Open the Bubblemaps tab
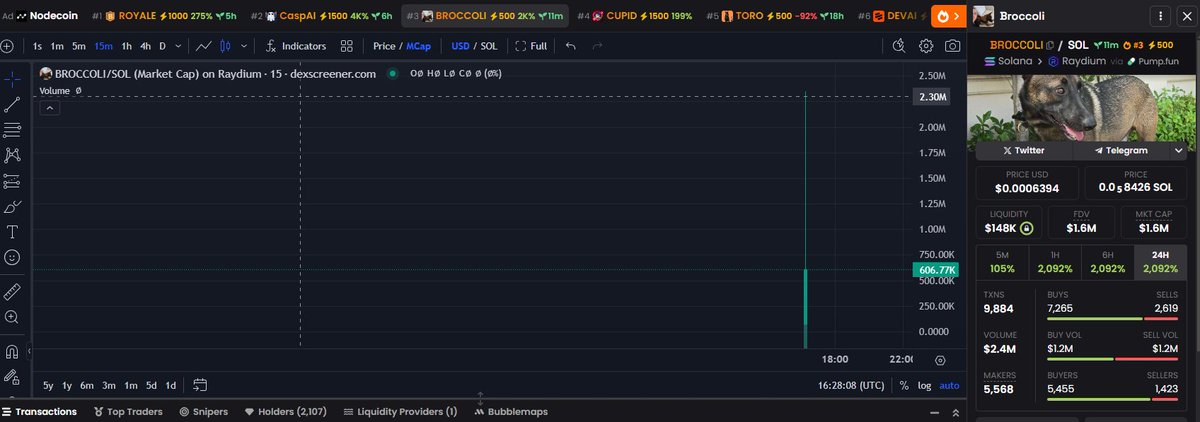 [x=511, y=411]
